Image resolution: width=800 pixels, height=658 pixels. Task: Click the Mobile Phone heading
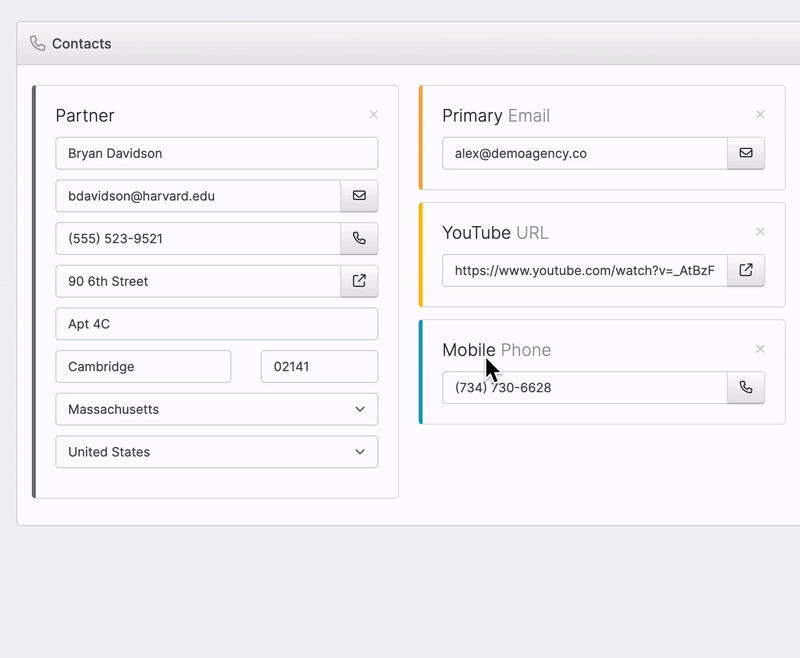tap(496, 350)
